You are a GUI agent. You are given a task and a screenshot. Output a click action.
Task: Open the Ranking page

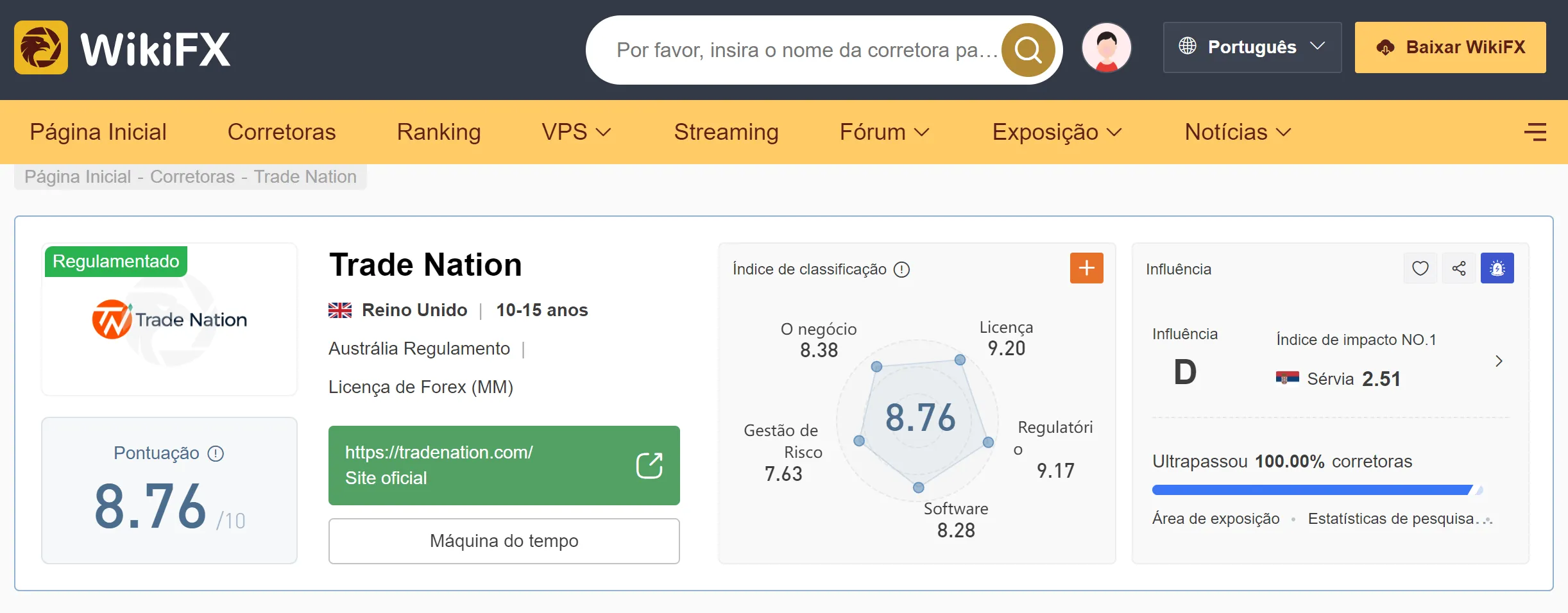click(439, 132)
